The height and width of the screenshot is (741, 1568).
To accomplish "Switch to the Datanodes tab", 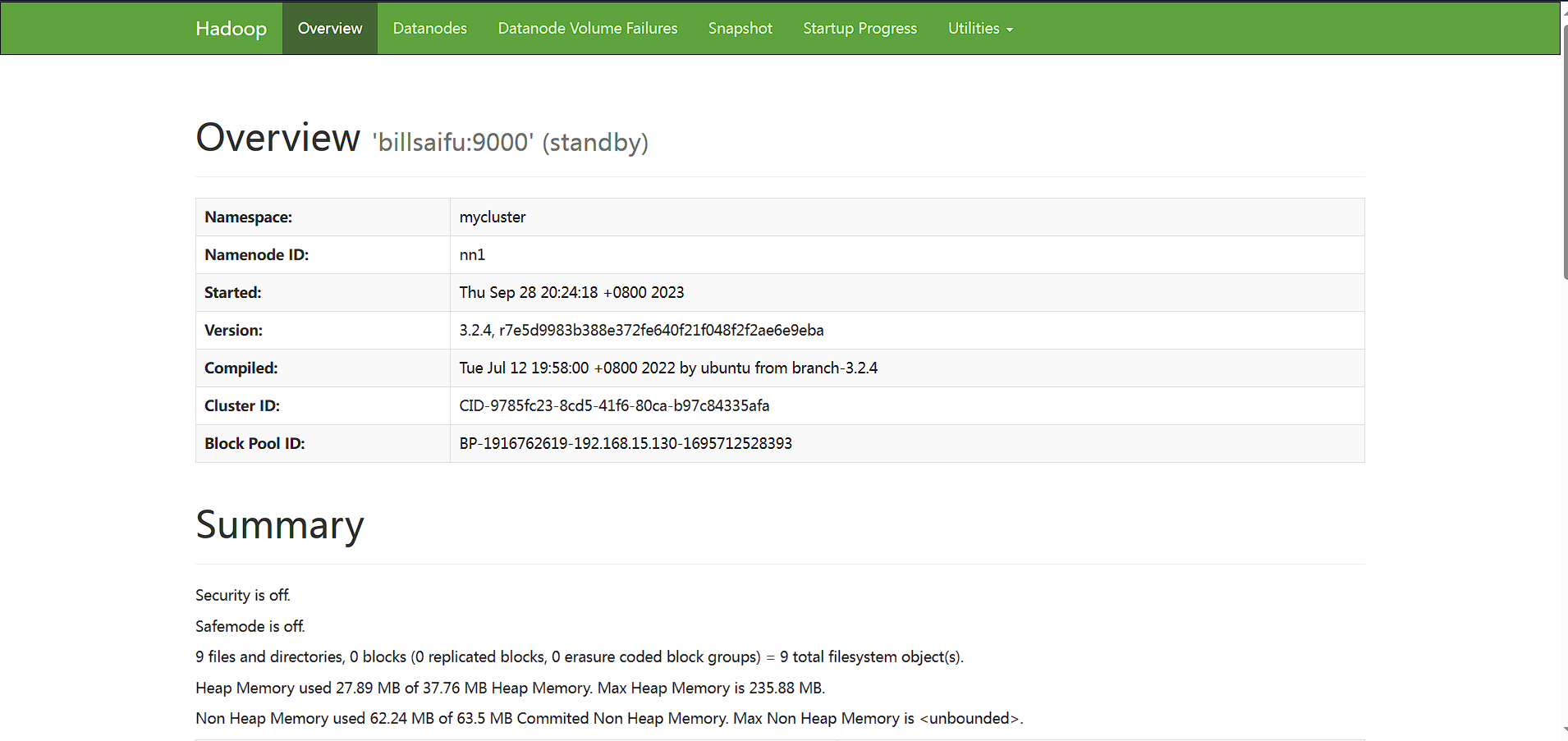I will (x=430, y=29).
